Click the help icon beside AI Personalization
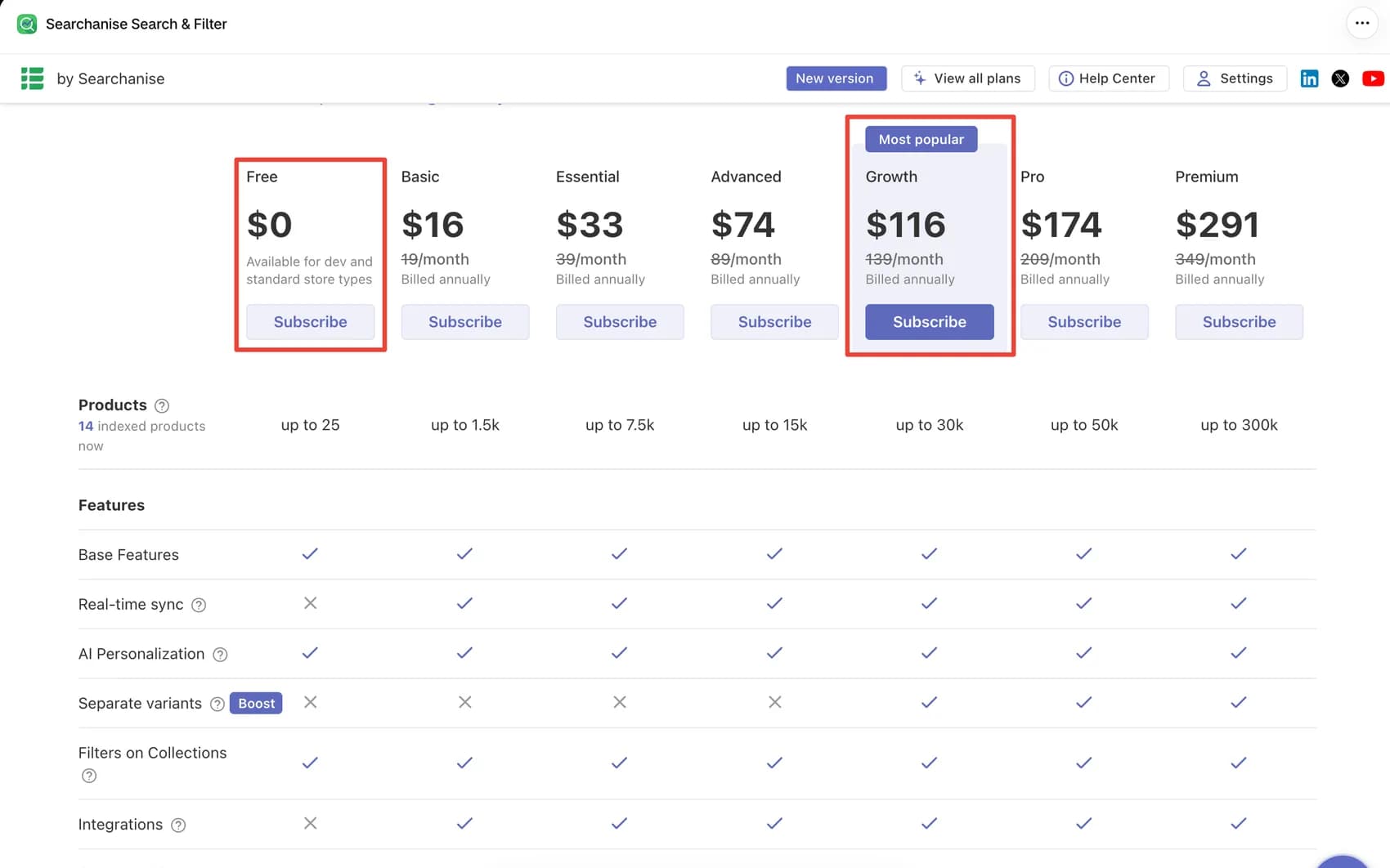 [220, 655]
